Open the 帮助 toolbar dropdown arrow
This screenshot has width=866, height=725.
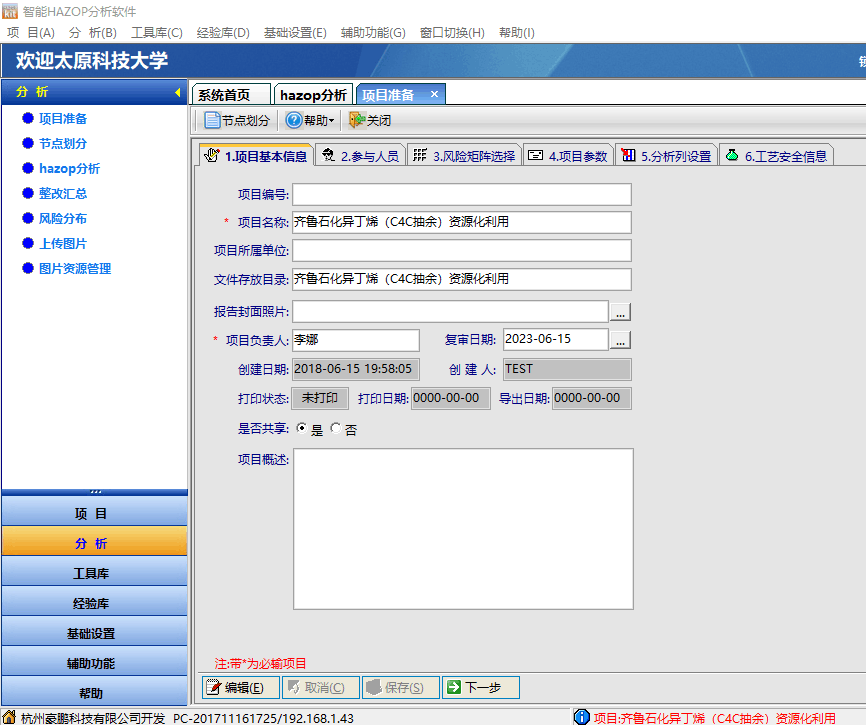(x=331, y=120)
